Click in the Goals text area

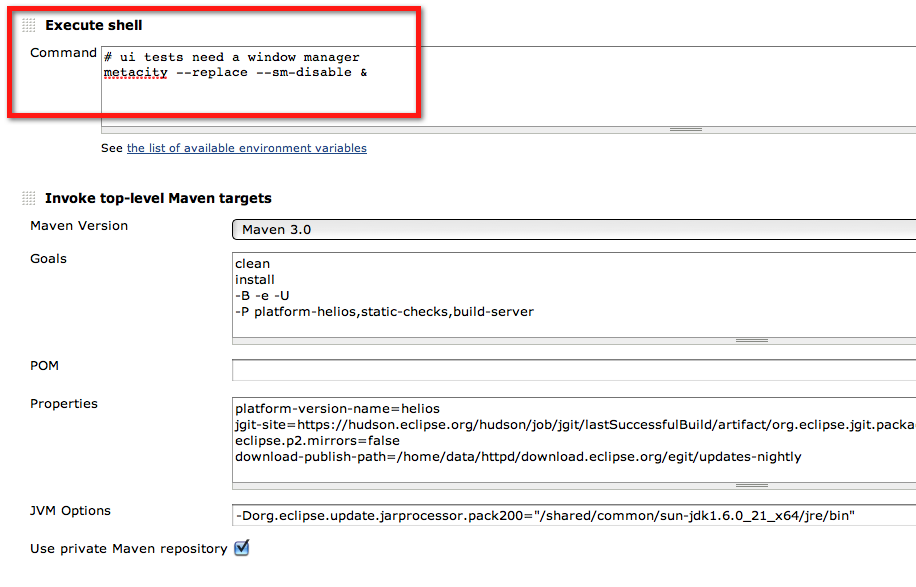[x=574, y=295]
